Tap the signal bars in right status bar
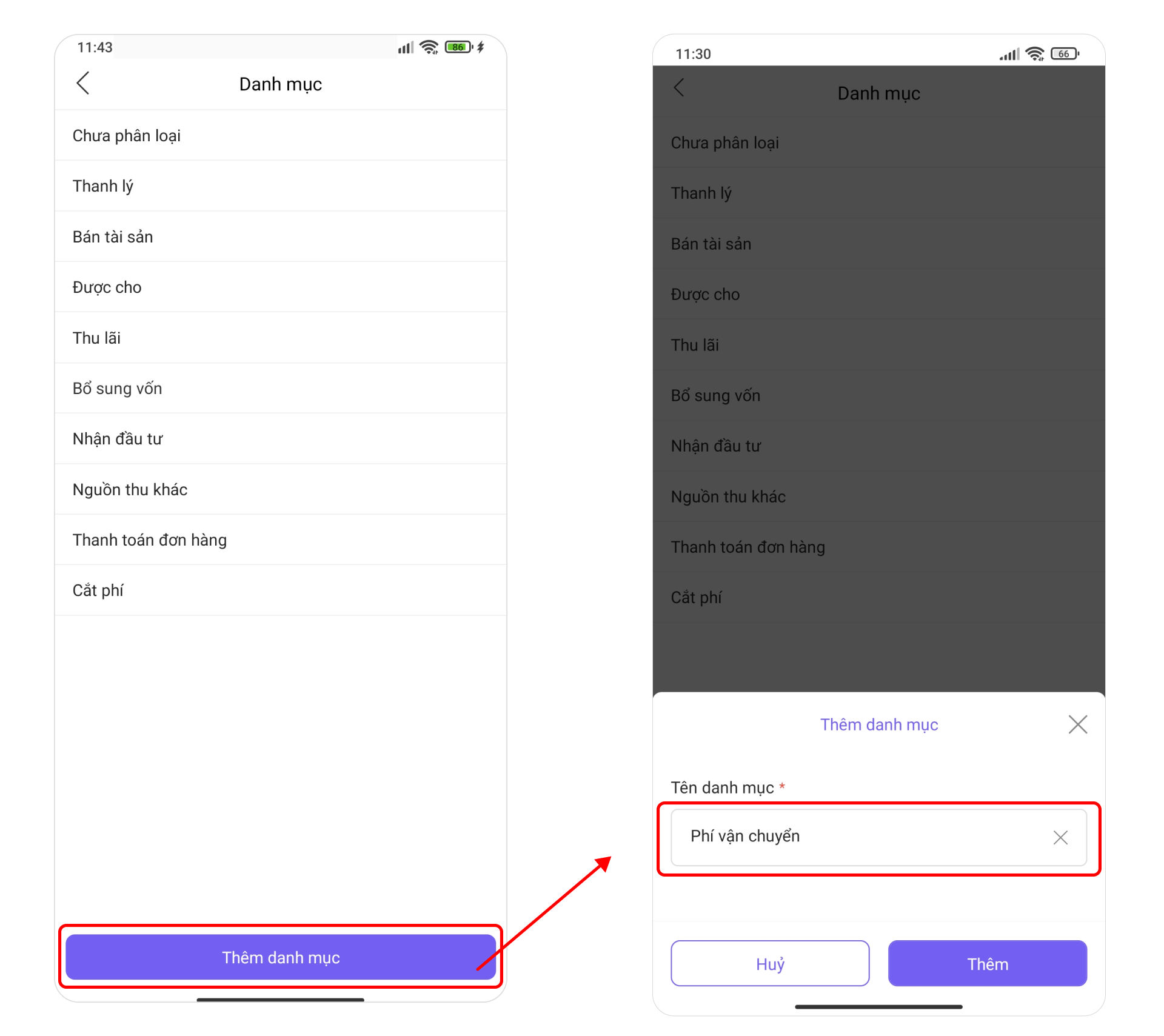This screenshot has height=1036, width=1164. coord(1009,55)
